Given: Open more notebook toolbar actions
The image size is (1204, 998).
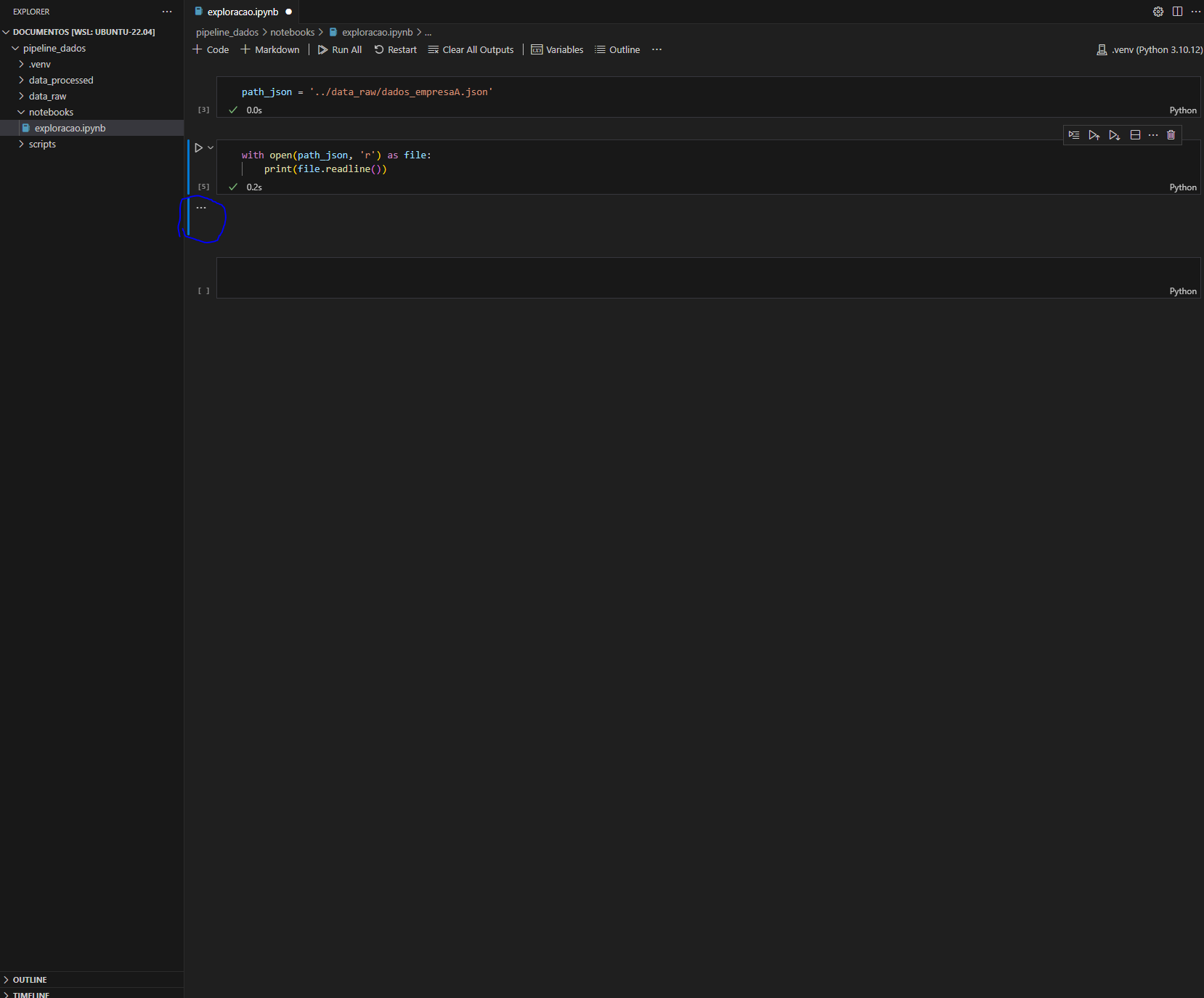Looking at the screenshot, I should point(657,49).
